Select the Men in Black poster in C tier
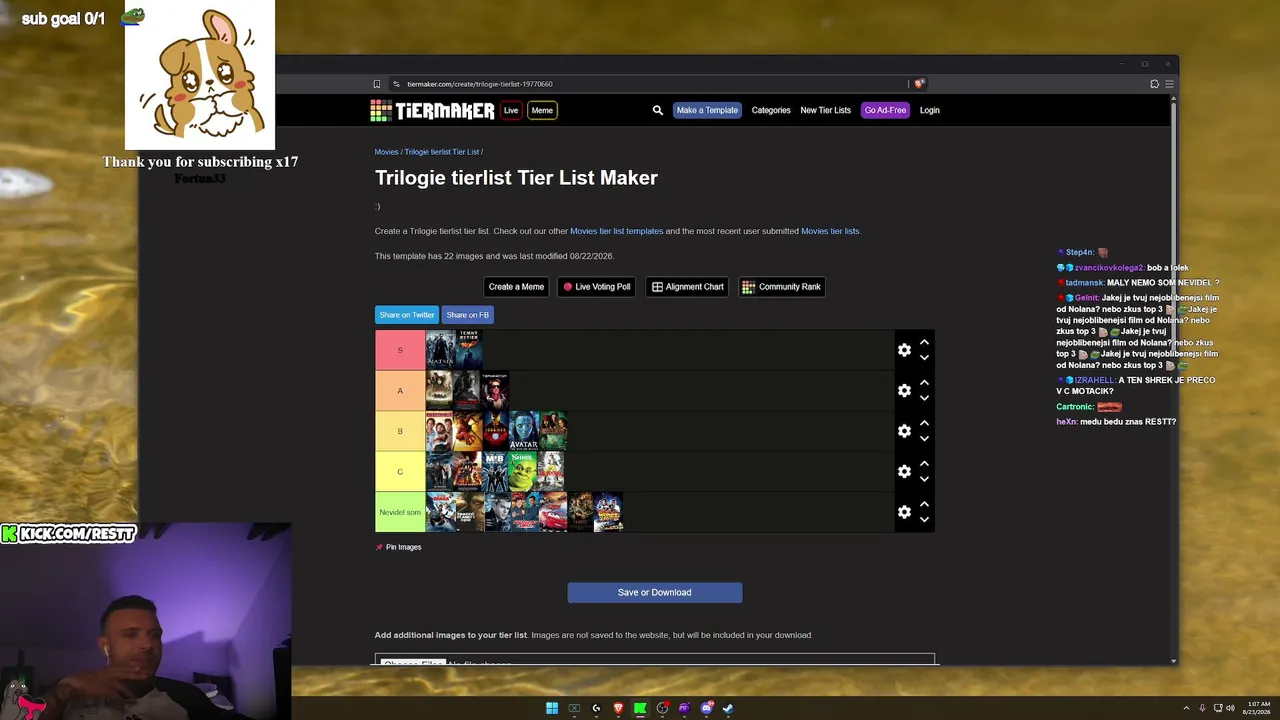The image size is (1280, 720). 495,471
